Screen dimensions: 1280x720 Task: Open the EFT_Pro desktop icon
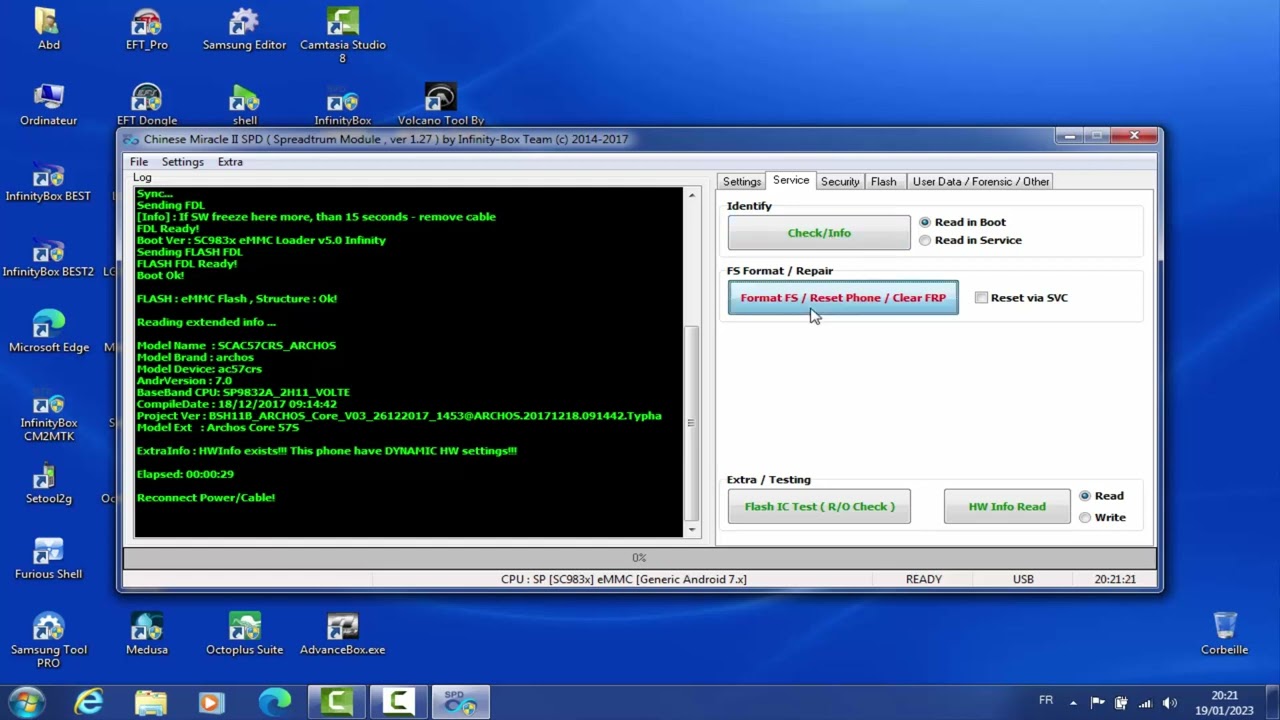147,28
